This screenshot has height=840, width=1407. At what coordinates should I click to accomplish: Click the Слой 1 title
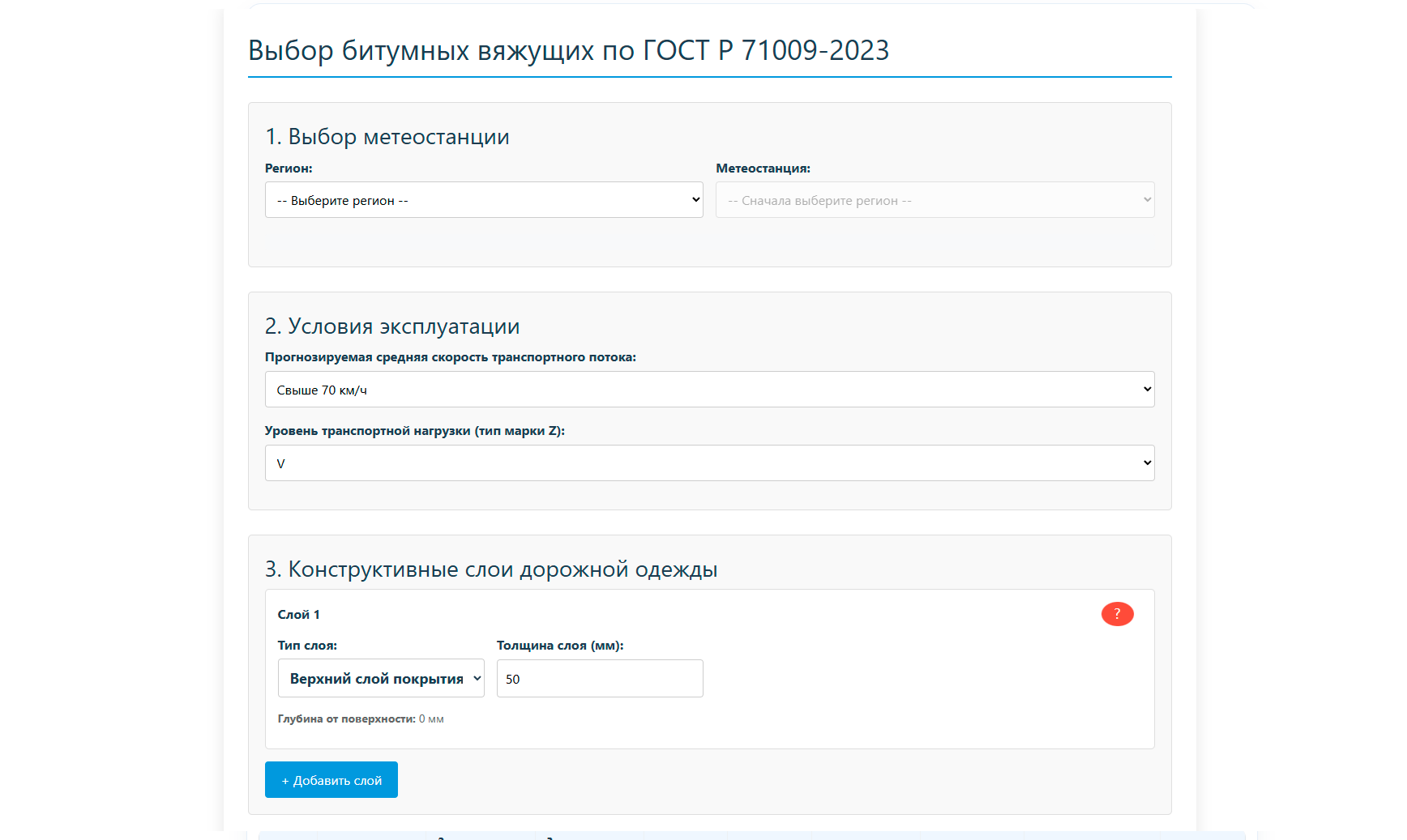298,615
